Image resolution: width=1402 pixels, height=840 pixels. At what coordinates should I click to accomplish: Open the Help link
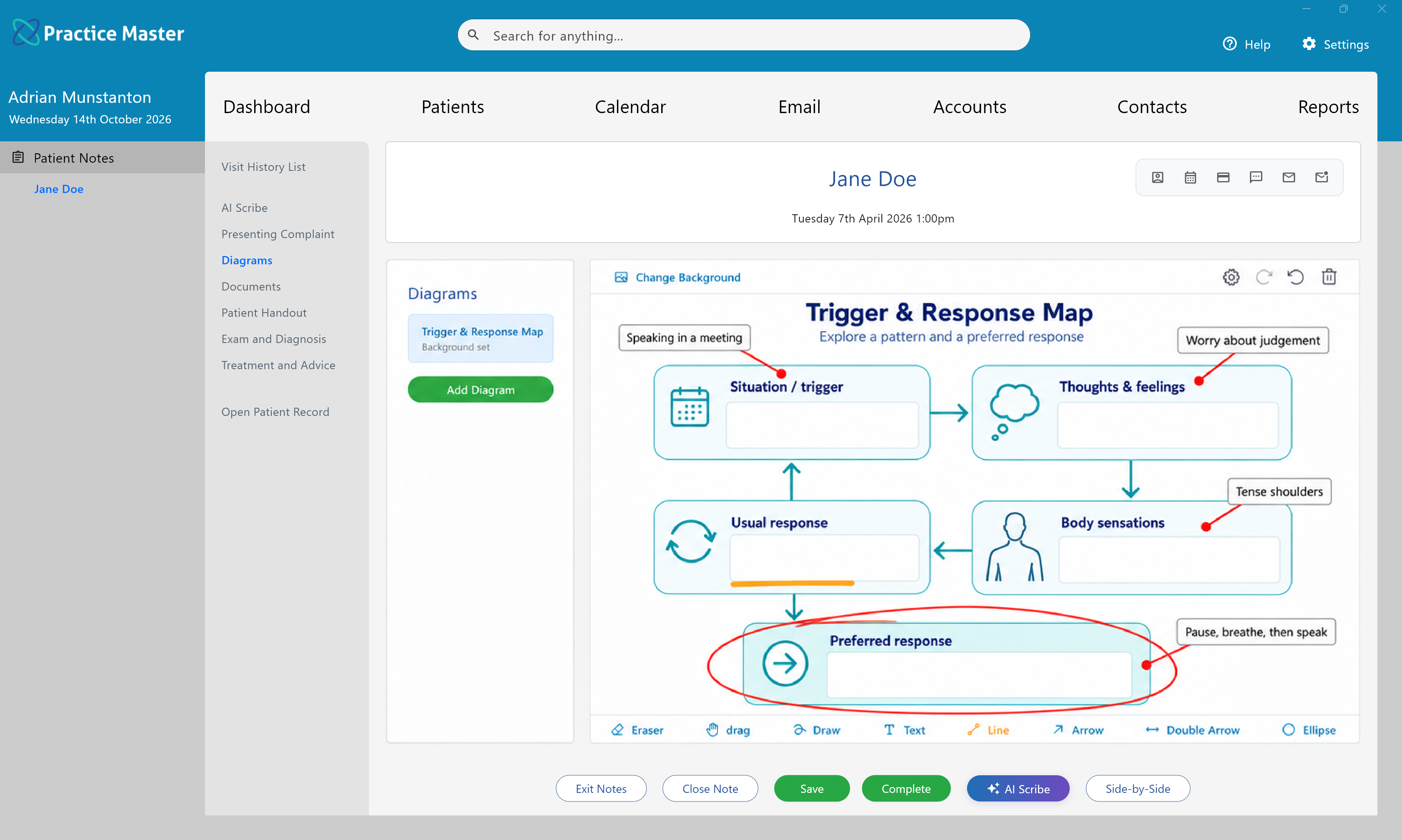click(1246, 44)
